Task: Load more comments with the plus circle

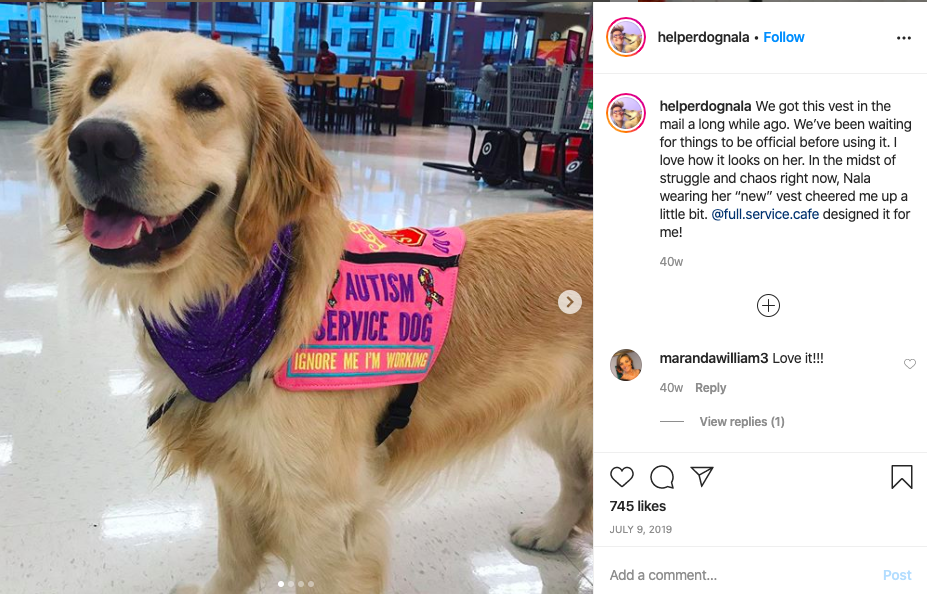Action: [768, 306]
